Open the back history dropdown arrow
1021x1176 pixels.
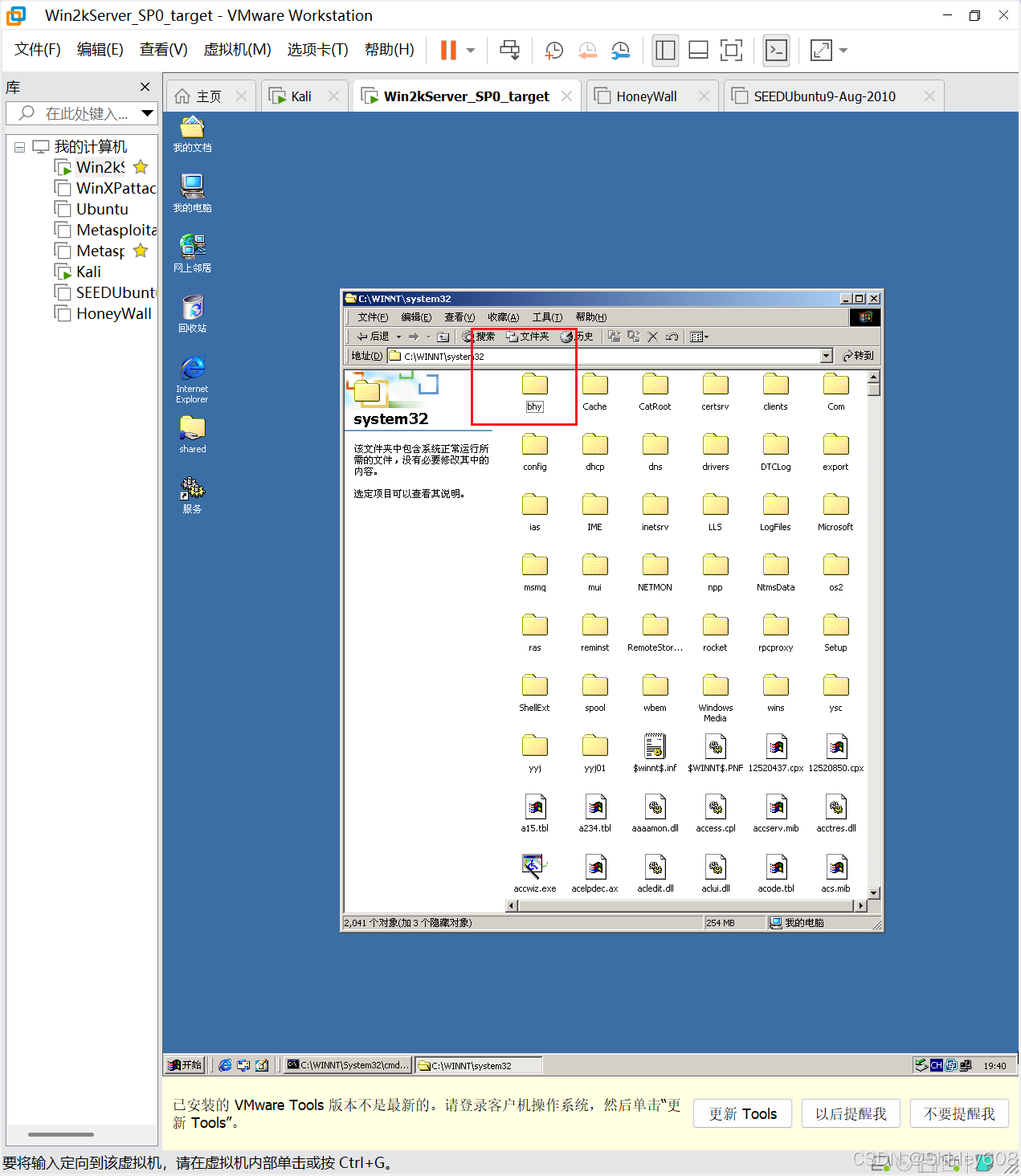point(398,337)
